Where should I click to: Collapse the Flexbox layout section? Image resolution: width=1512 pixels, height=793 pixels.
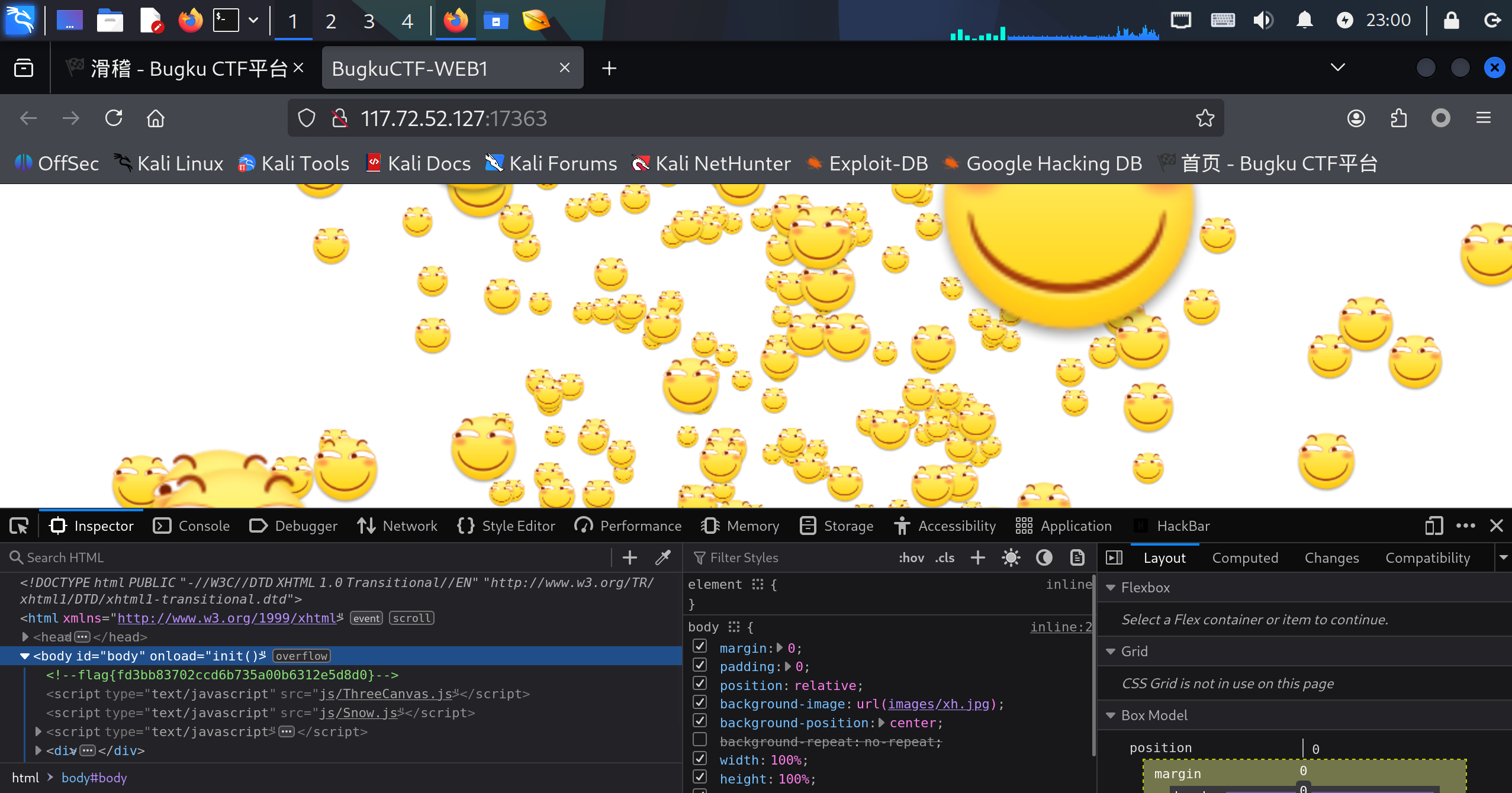coord(1111,588)
